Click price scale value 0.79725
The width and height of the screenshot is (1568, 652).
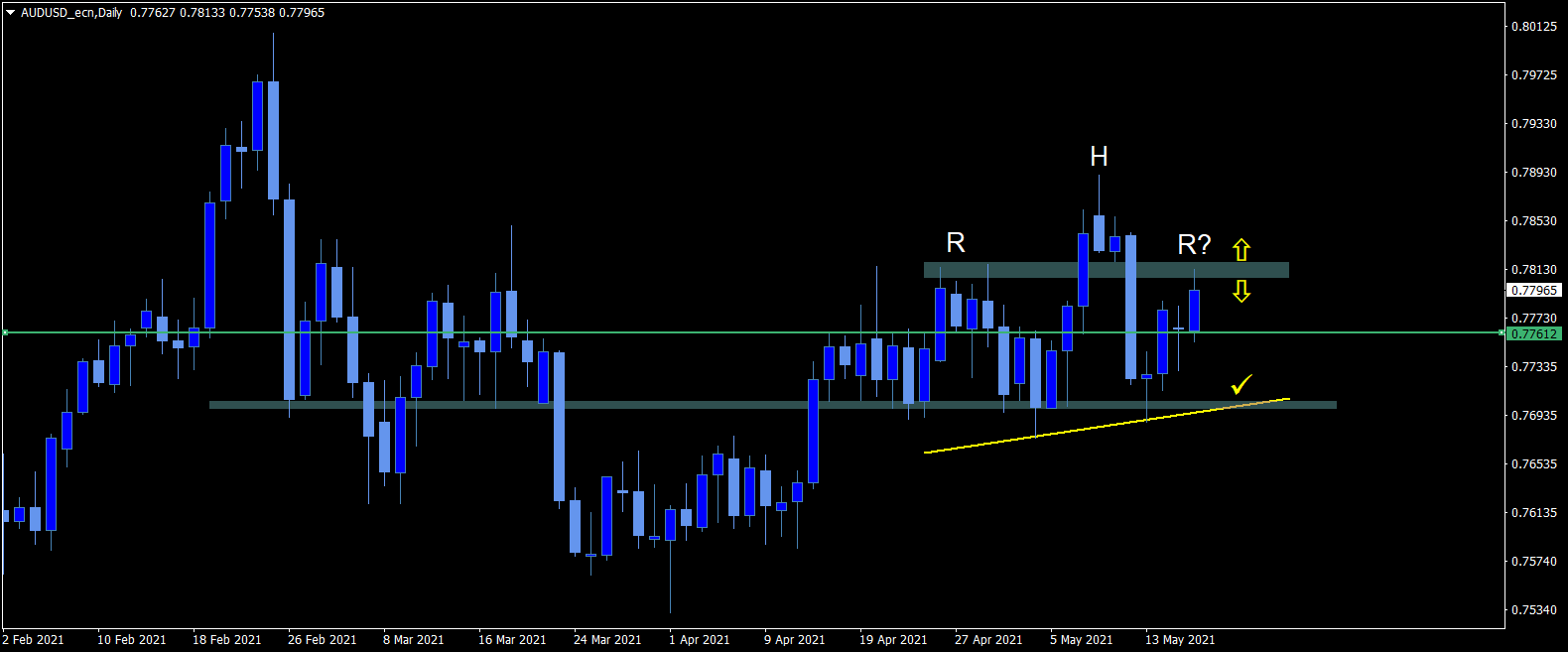point(1534,75)
